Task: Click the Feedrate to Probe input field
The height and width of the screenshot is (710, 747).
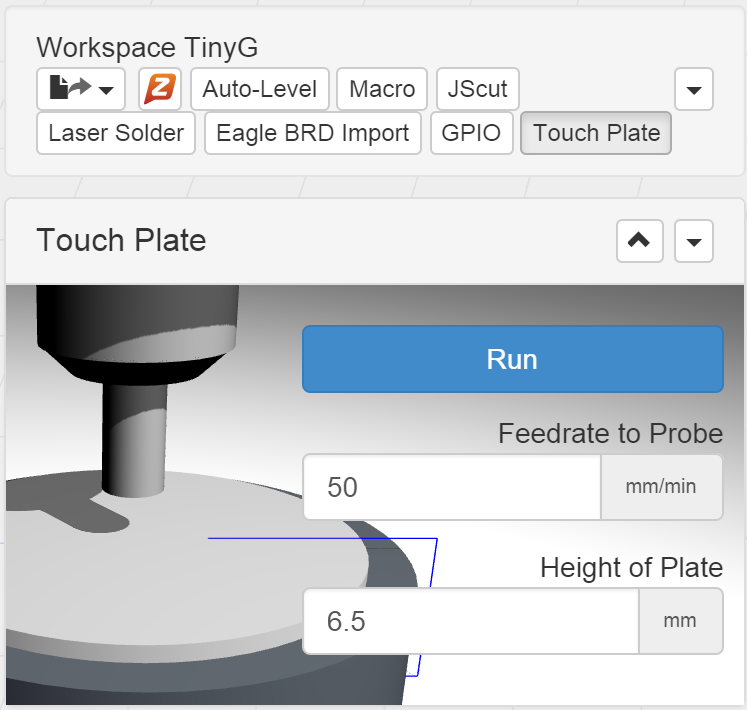Action: [x=451, y=487]
